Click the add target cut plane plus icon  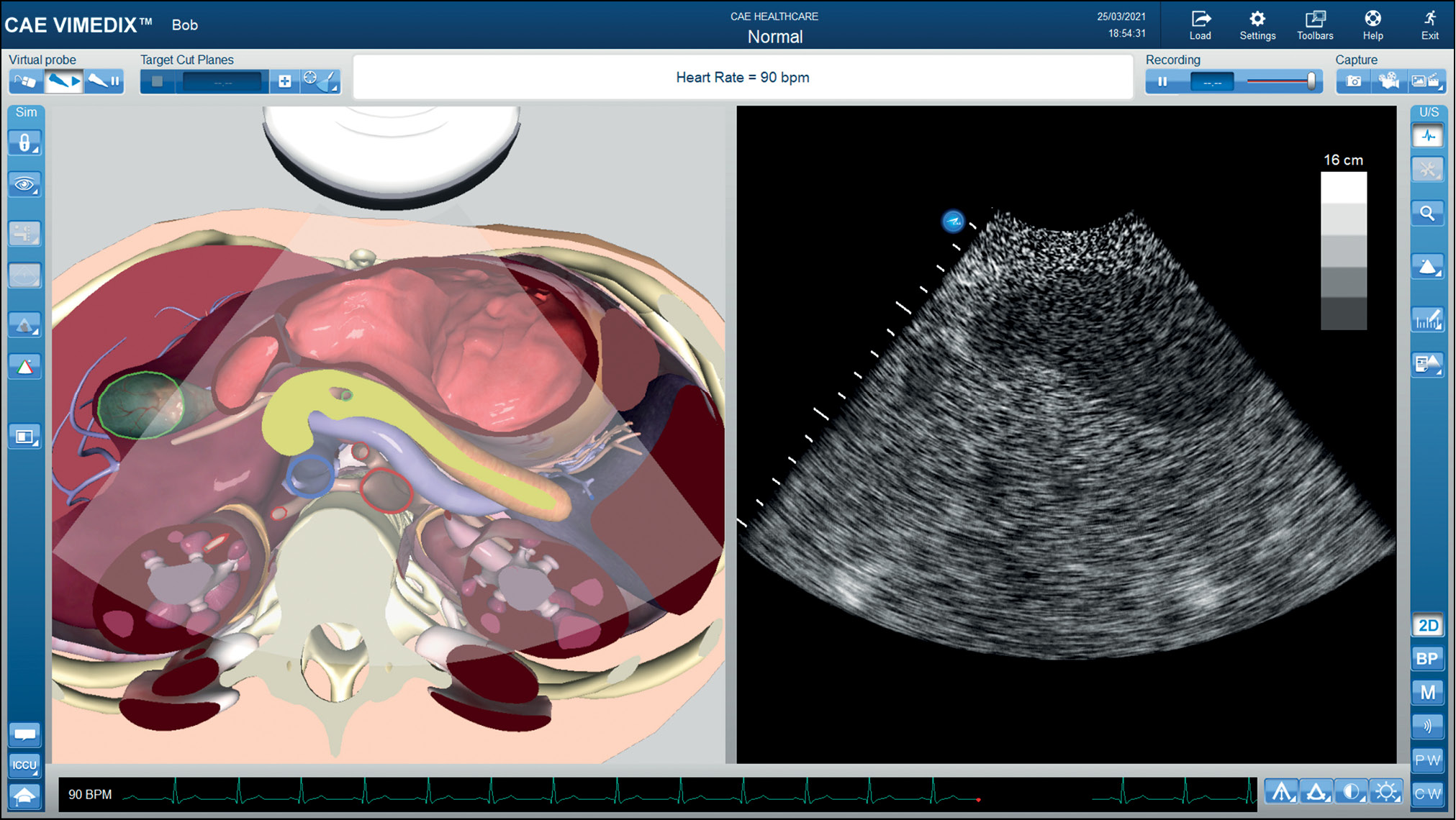(285, 81)
